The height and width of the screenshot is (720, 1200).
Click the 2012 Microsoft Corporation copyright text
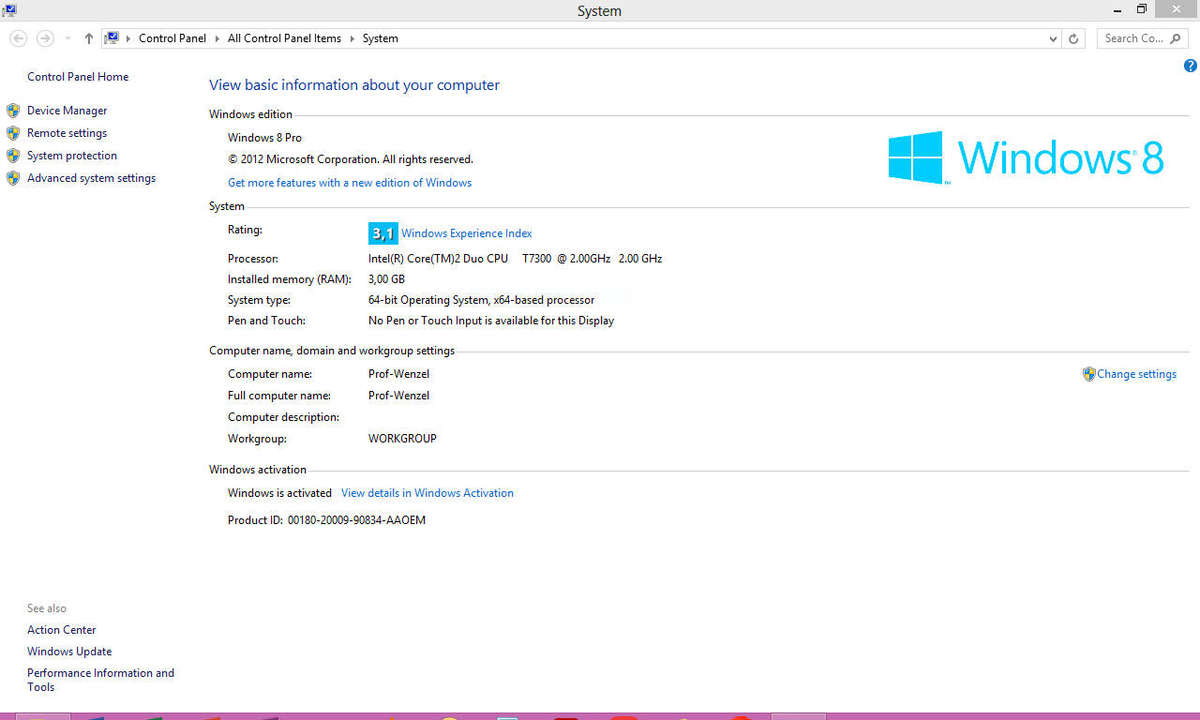point(351,159)
